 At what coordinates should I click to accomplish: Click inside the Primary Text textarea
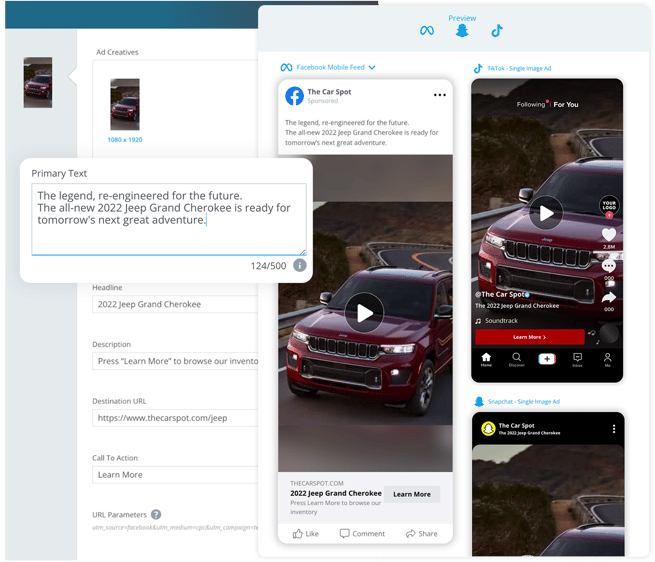point(169,219)
